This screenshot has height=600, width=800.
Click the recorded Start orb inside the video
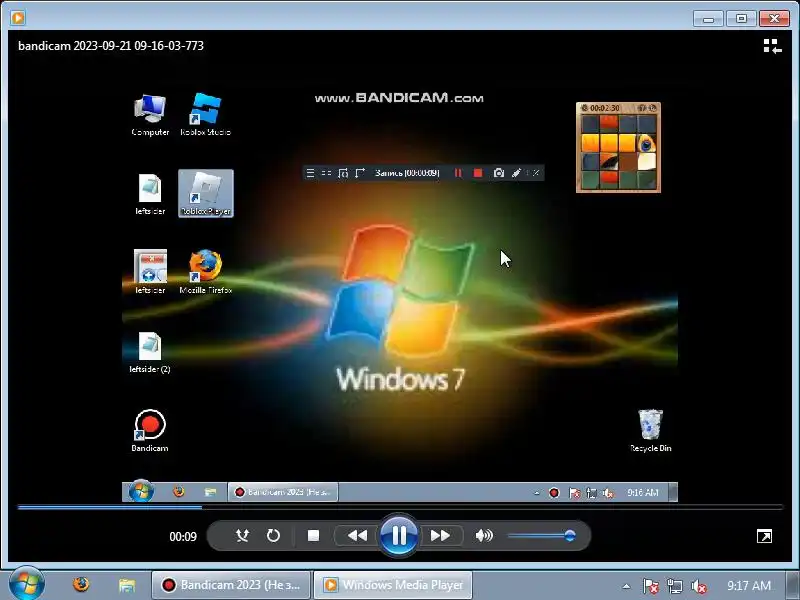[141, 491]
